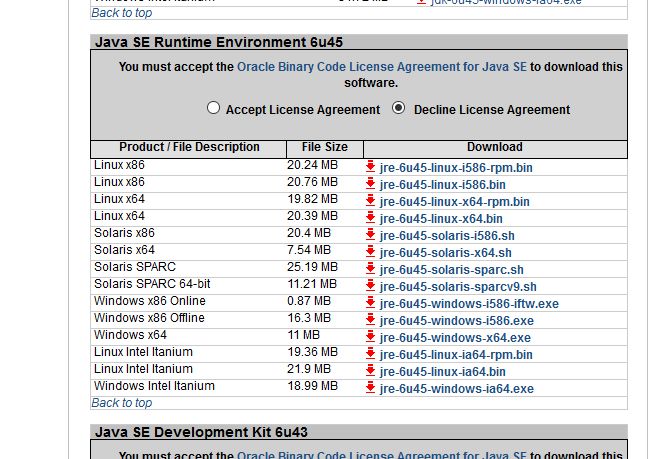663x459 pixels.
Task: Click download arrow icon for jre-6u45-windows-i586-iftw.exe
Action: click(370, 302)
